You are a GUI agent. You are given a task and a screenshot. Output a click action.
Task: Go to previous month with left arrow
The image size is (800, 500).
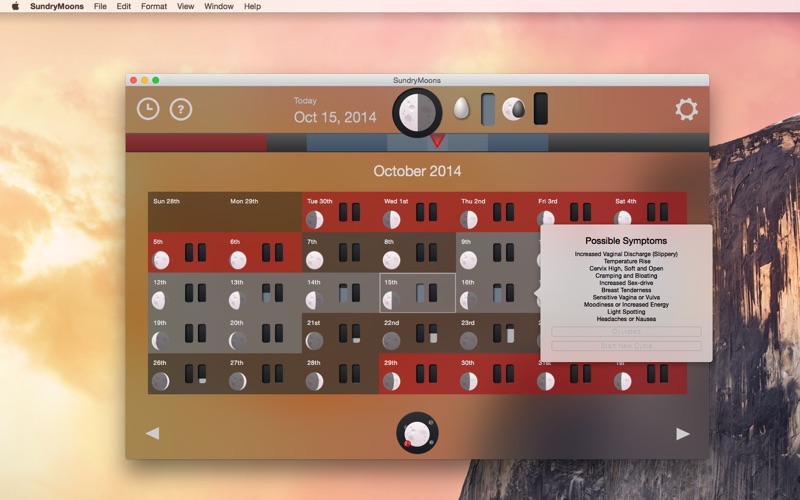152,433
